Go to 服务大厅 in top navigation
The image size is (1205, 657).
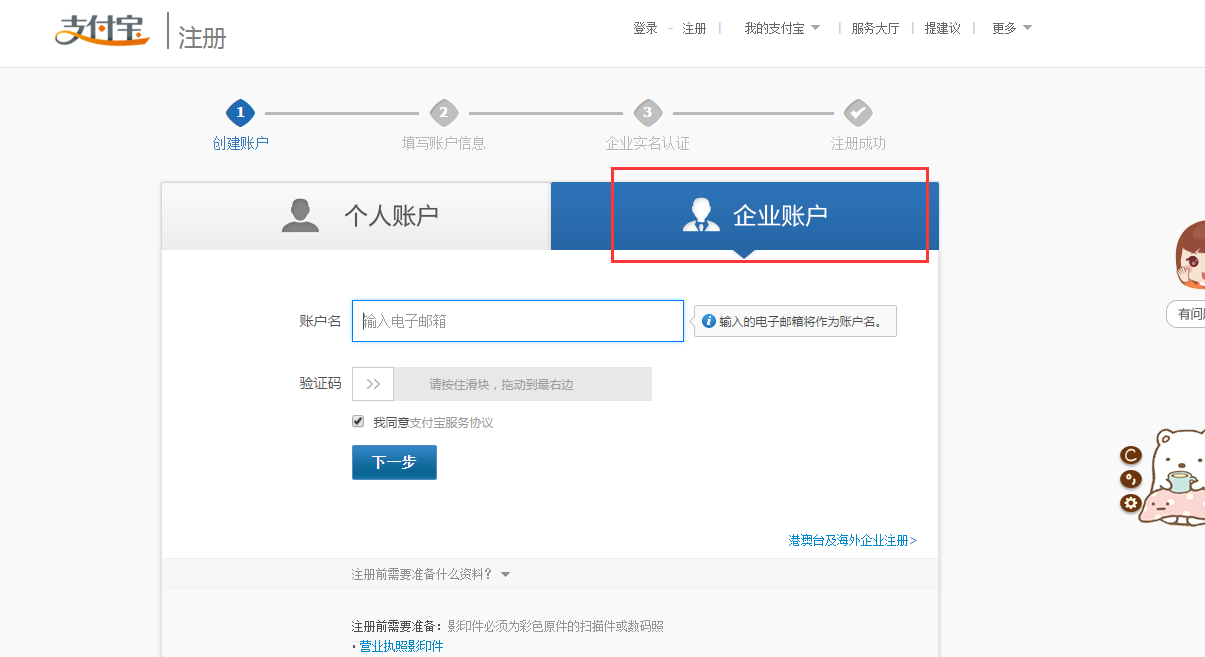pos(875,28)
